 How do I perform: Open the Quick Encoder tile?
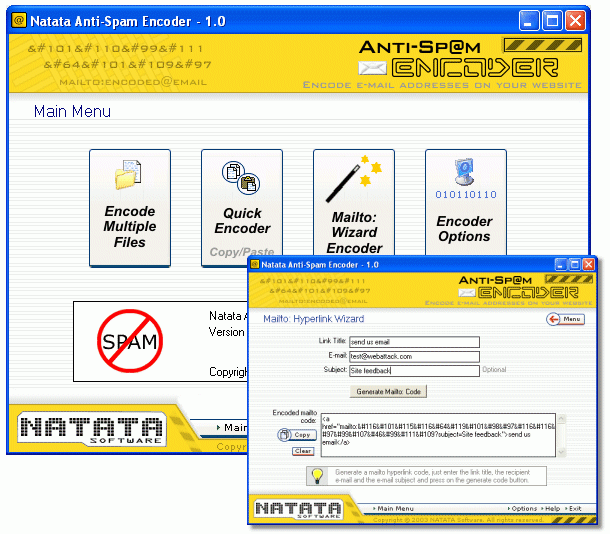pyautogui.click(x=242, y=208)
